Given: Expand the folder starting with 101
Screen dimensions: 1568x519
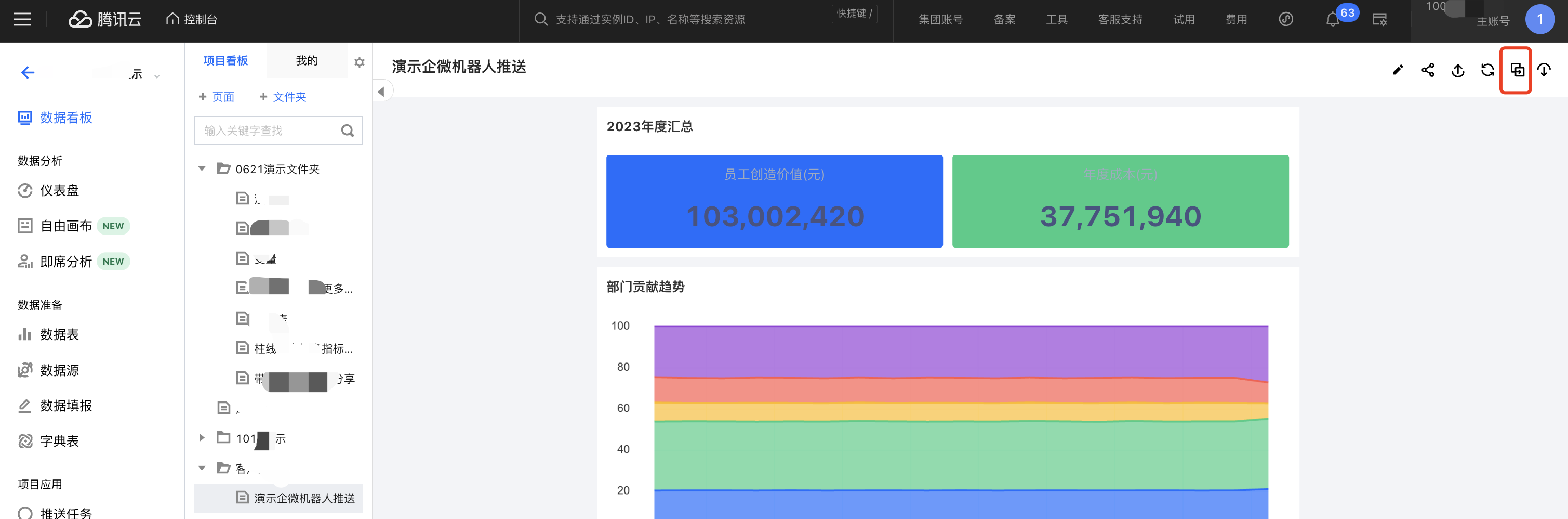Looking at the screenshot, I should pyautogui.click(x=202, y=438).
